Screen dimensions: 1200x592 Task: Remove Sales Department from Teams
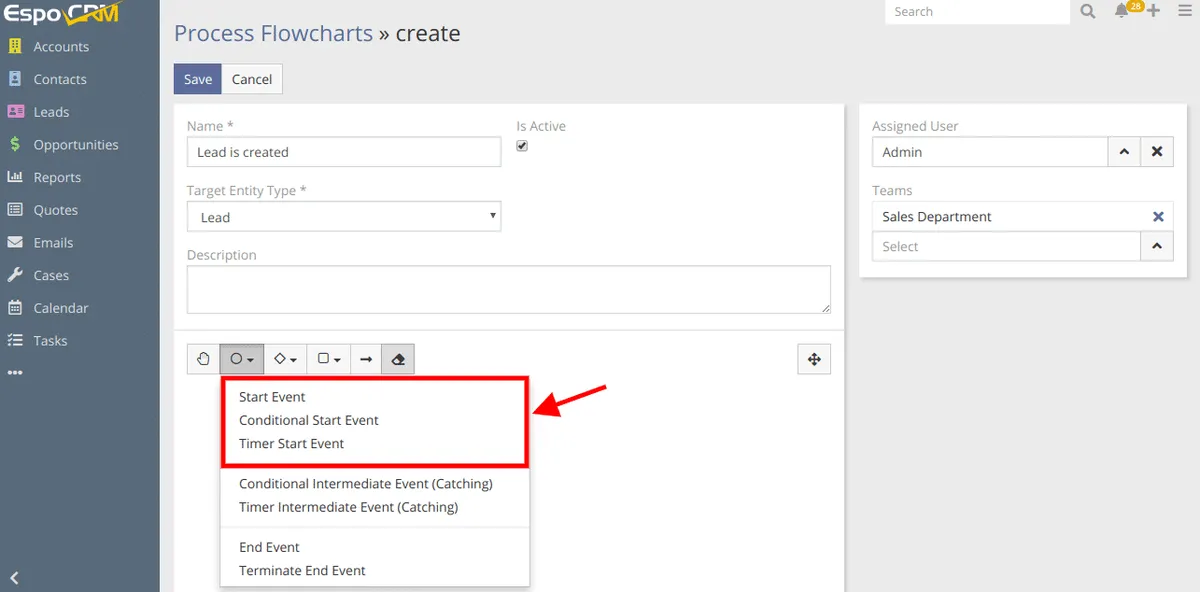tap(1158, 217)
